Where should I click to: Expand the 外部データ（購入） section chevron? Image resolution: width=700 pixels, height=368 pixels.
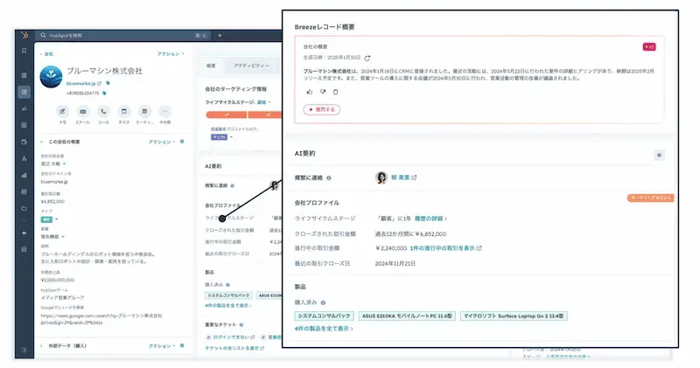pyautogui.click(x=42, y=346)
